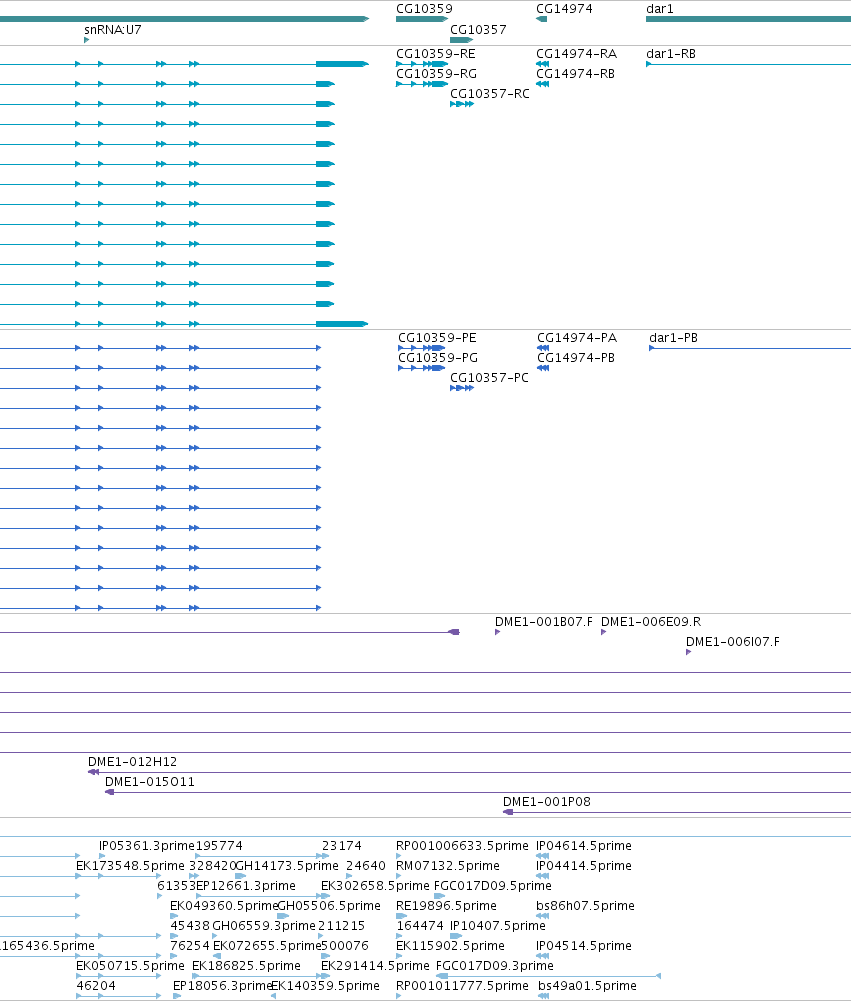
Task: Select EST RP001011777.5prime
Action: (462, 986)
